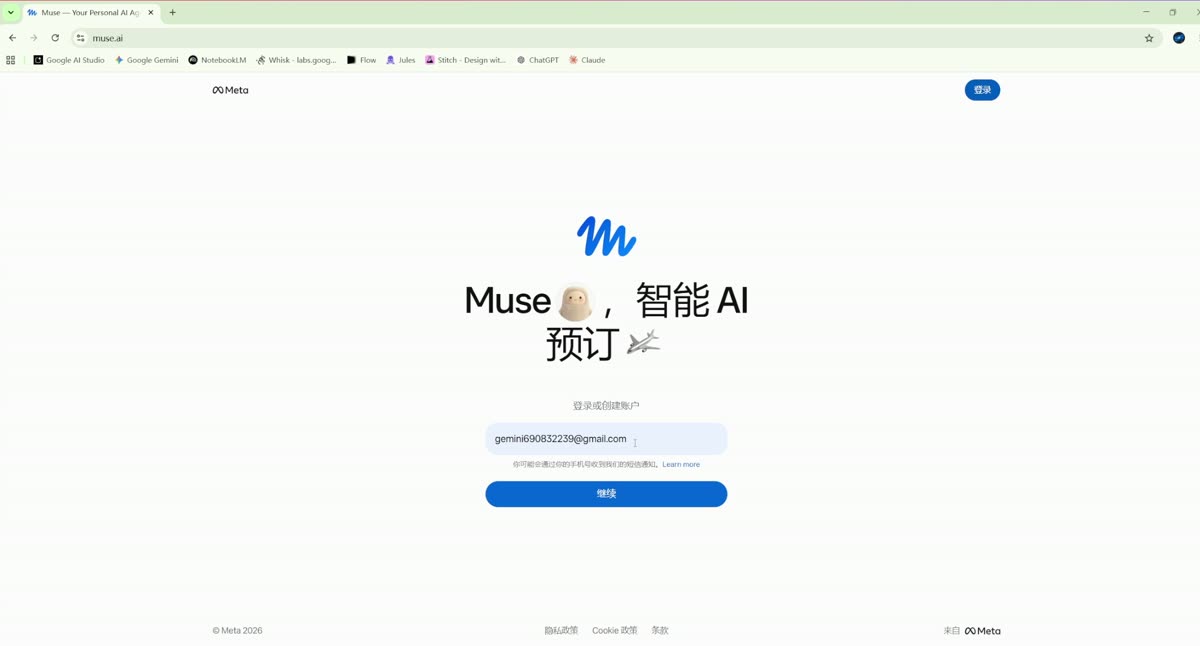The width and height of the screenshot is (1200, 646).
Task: Open the Flow bookmark
Action: [361, 60]
